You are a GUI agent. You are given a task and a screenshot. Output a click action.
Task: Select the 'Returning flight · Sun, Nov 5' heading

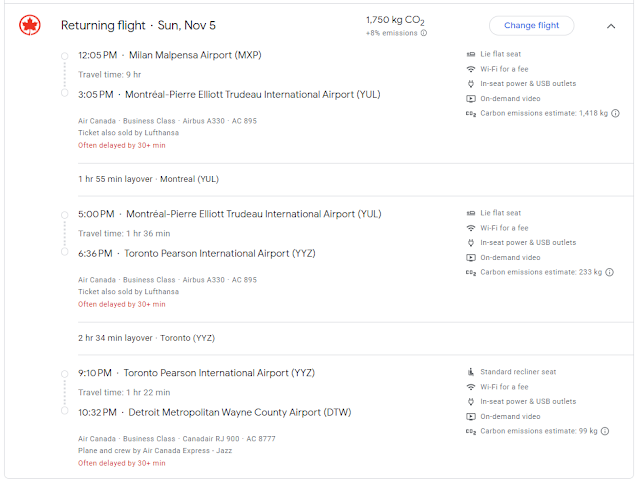click(x=138, y=25)
